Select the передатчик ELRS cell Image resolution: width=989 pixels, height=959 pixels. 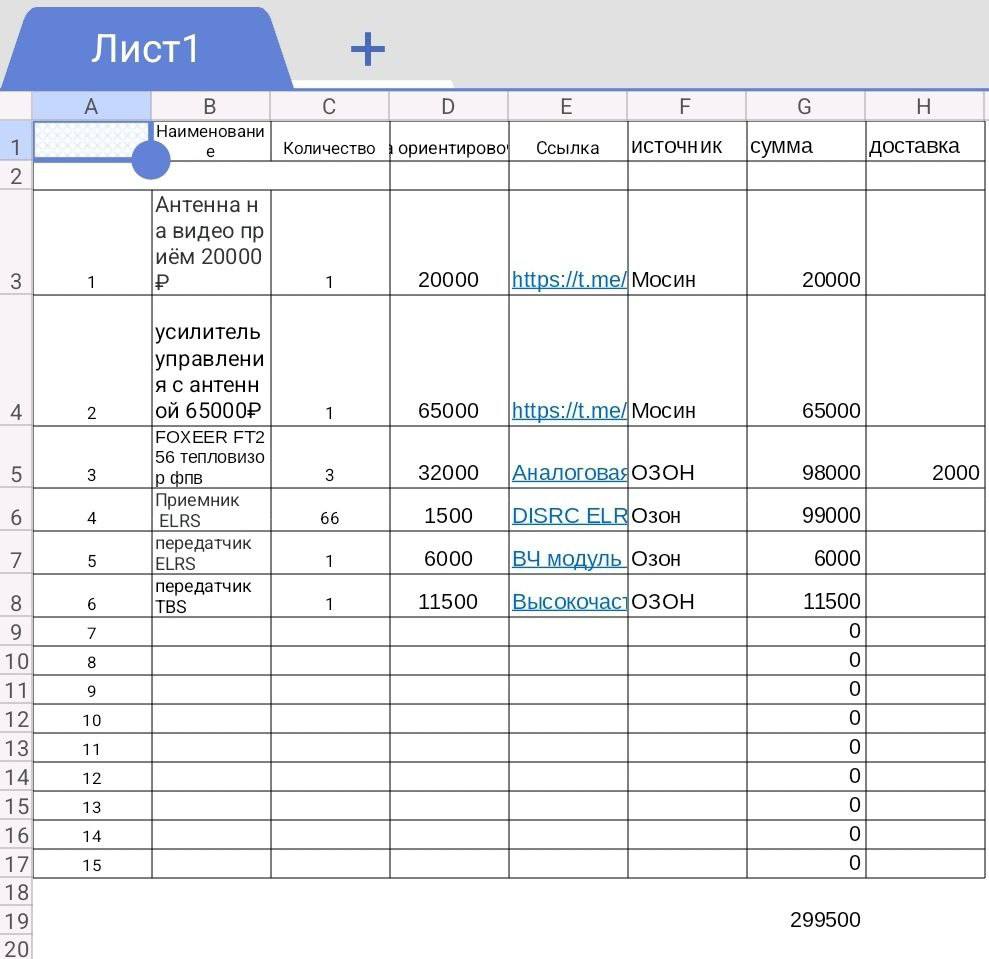pos(211,553)
